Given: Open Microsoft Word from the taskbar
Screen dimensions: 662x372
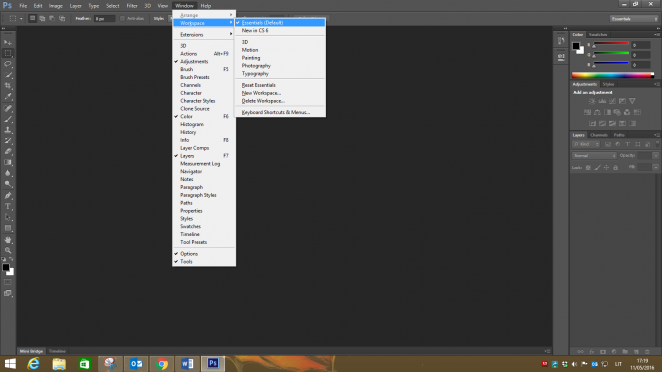Looking at the screenshot, I should point(187,364).
